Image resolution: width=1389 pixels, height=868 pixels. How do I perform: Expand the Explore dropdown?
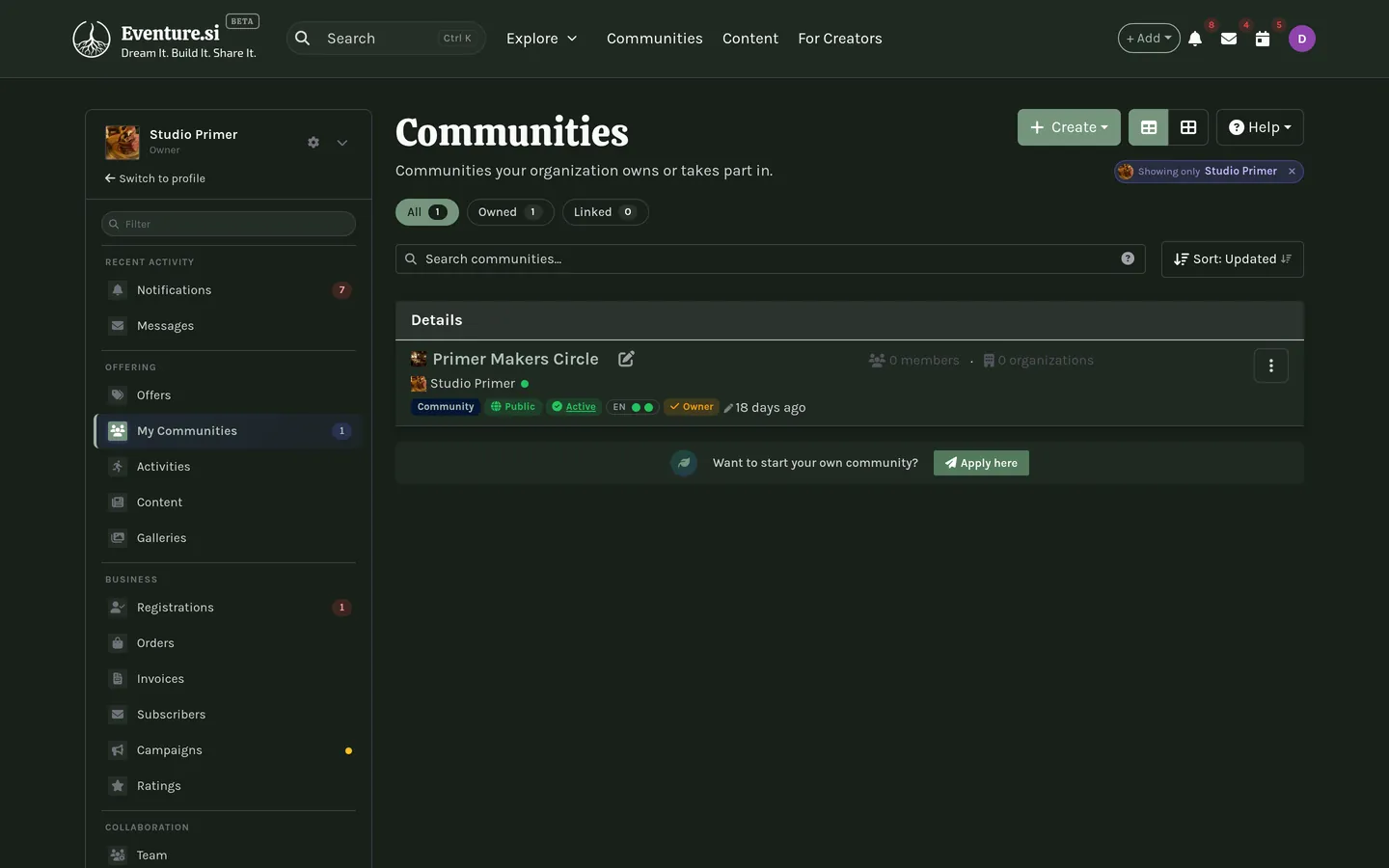[x=542, y=39]
